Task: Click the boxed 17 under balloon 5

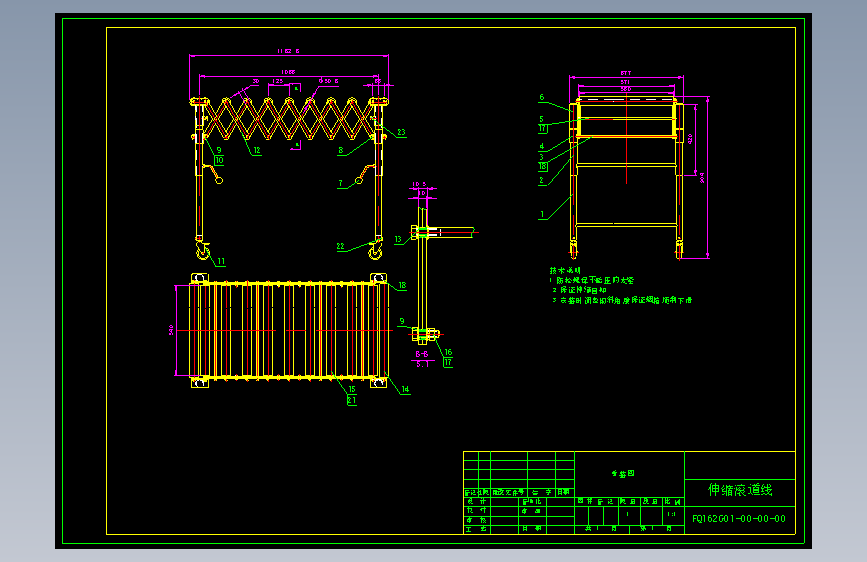Action: click(542, 129)
